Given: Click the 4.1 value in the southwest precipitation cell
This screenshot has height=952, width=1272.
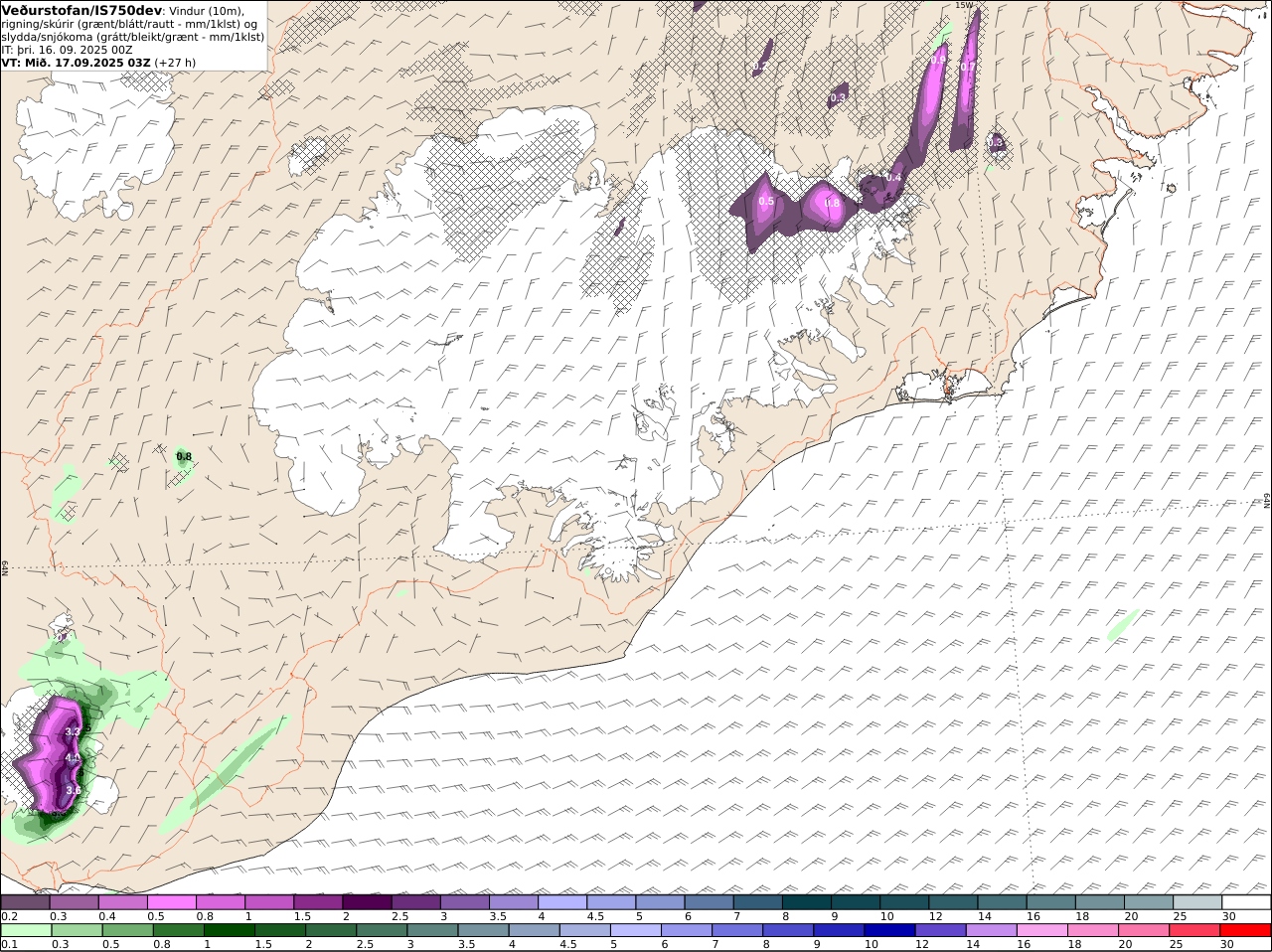Looking at the screenshot, I should pos(72,757).
